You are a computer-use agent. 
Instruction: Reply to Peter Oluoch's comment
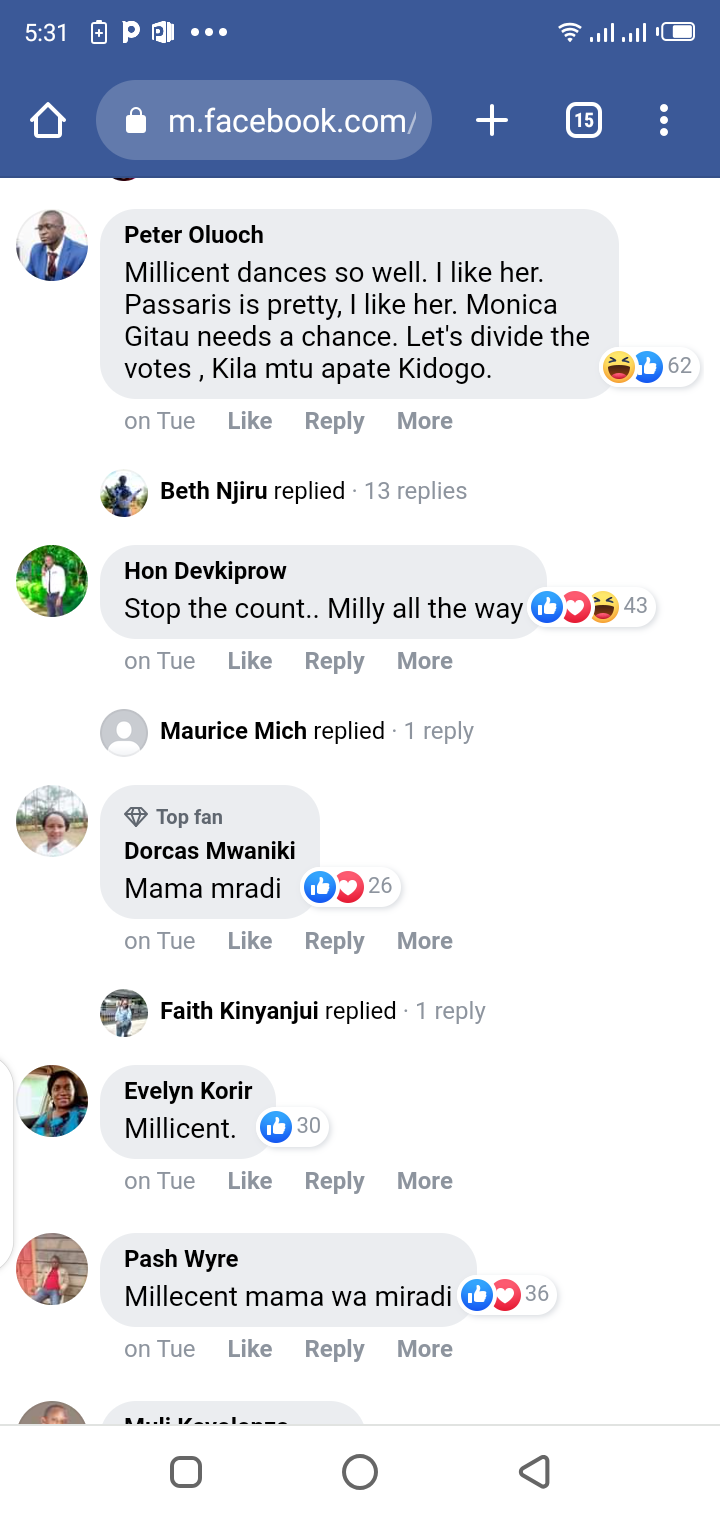click(334, 421)
